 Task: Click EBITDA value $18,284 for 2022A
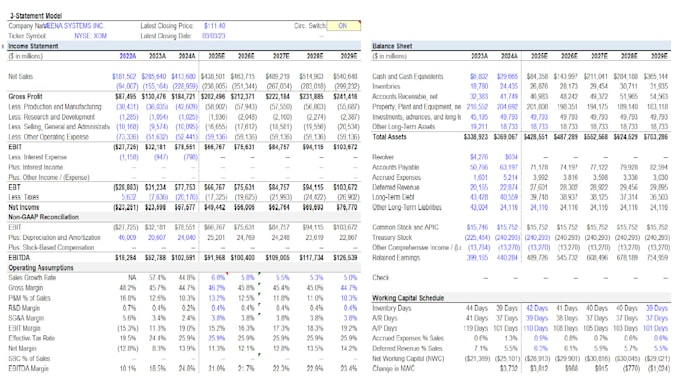point(126,258)
